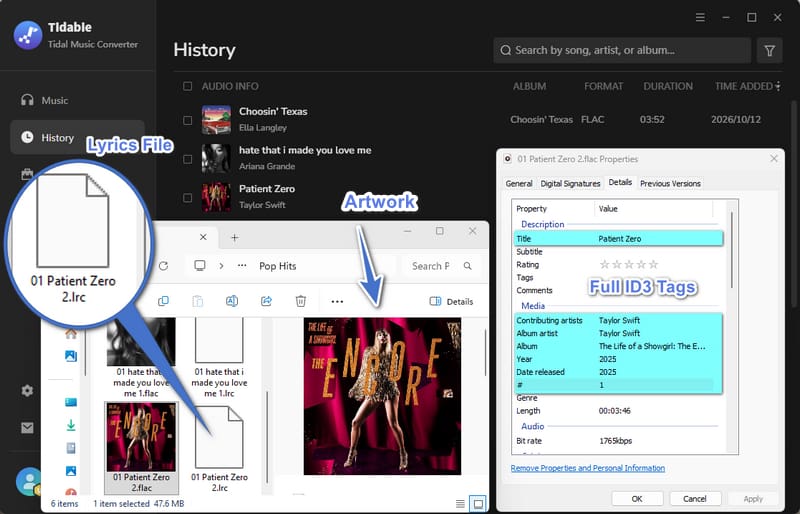This screenshot has width=800, height=514.
Task: Select History in the Tidable sidebar
Action: click(77, 137)
